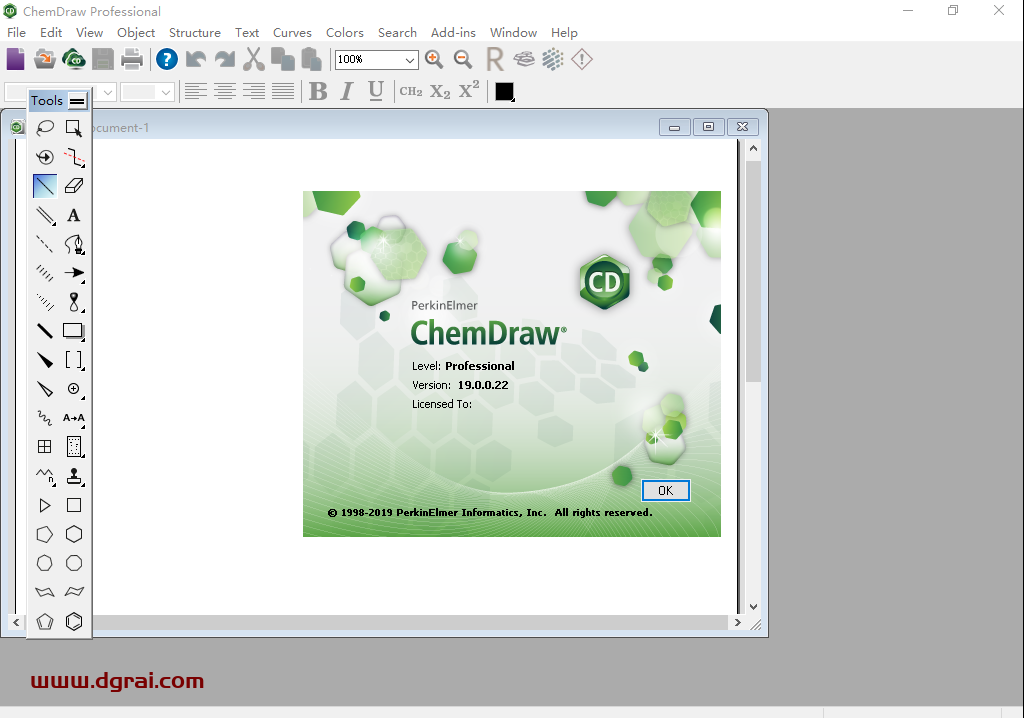The height and width of the screenshot is (718, 1024).
Task: Choose the Drawing Elements rectangle tool
Action: (74, 331)
